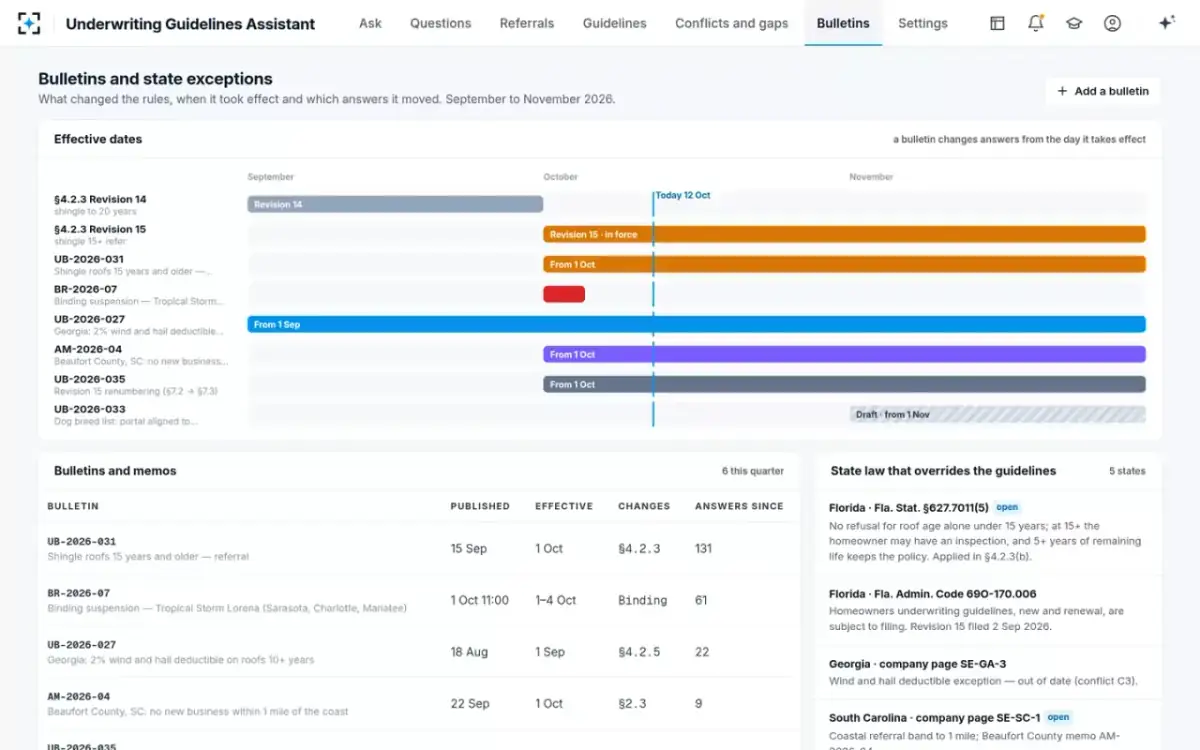Image resolution: width=1200 pixels, height=750 pixels.
Task: Click the Effective column header
Action: 564,506
